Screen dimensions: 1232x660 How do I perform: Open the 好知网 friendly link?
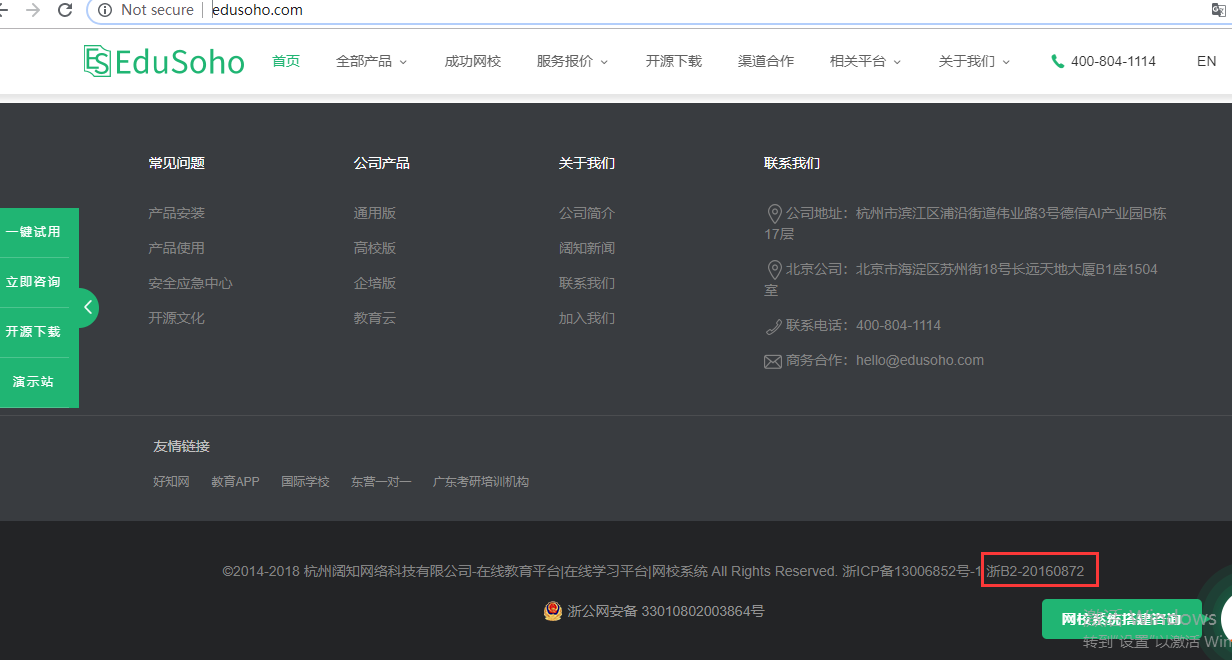[x=171, y=481]
